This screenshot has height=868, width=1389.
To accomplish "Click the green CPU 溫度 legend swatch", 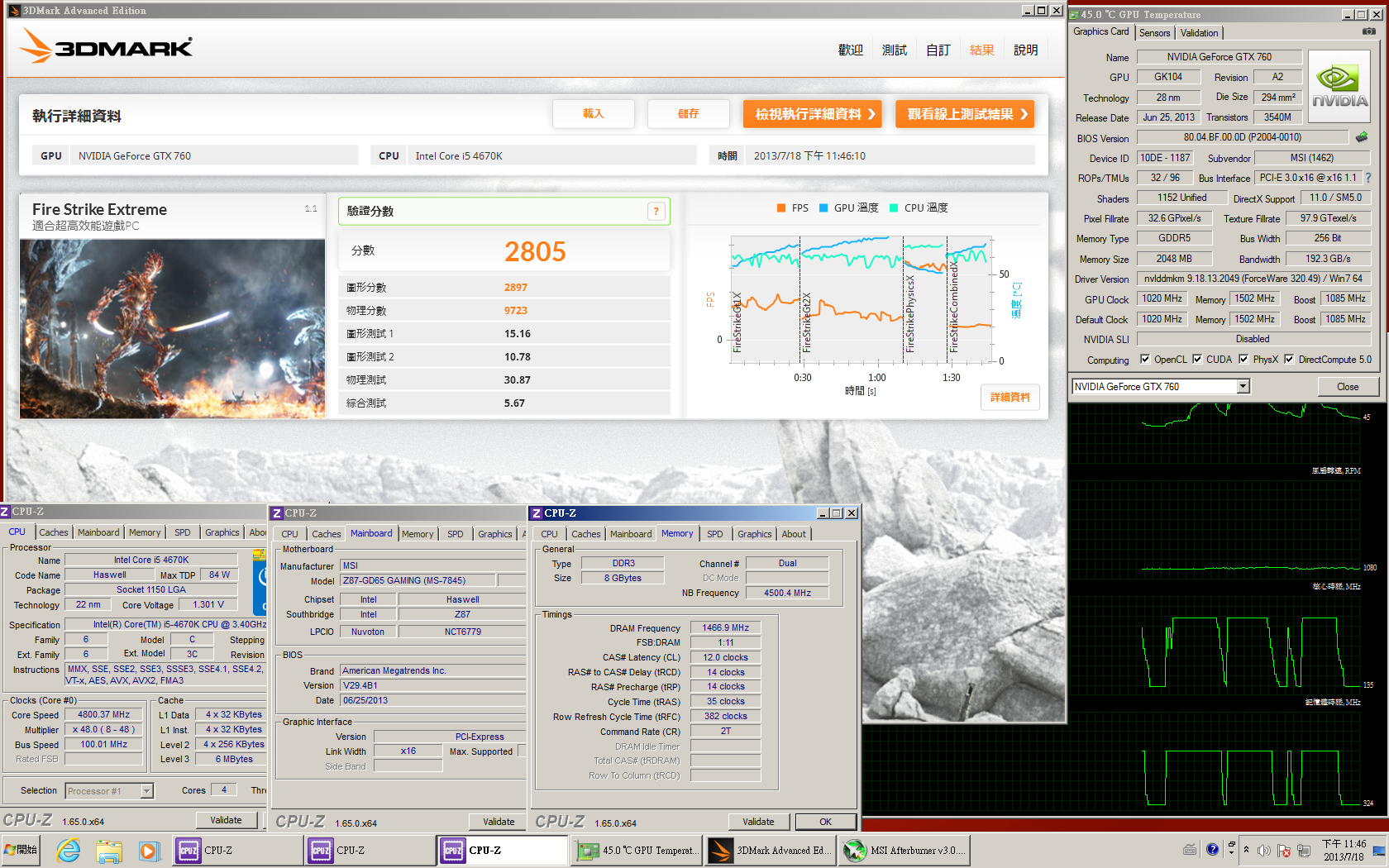I will coord(894,208).
